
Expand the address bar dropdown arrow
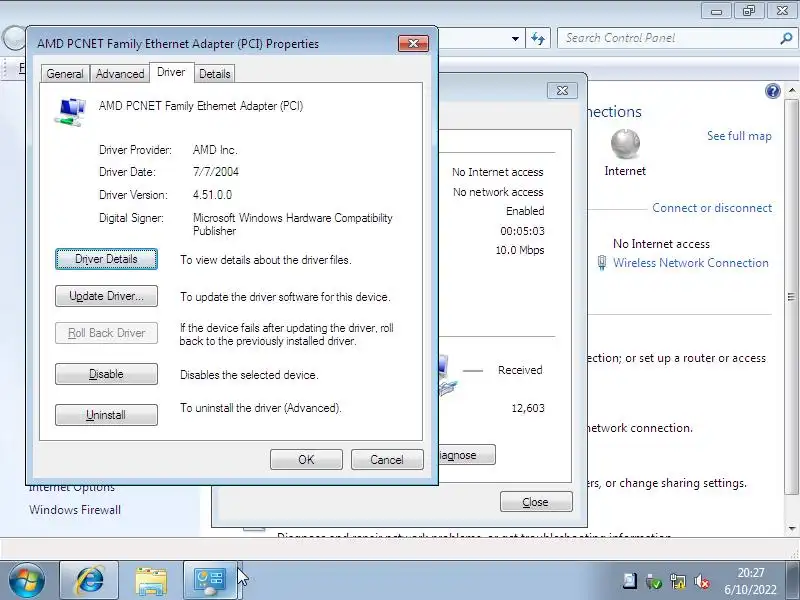(515, 38)
